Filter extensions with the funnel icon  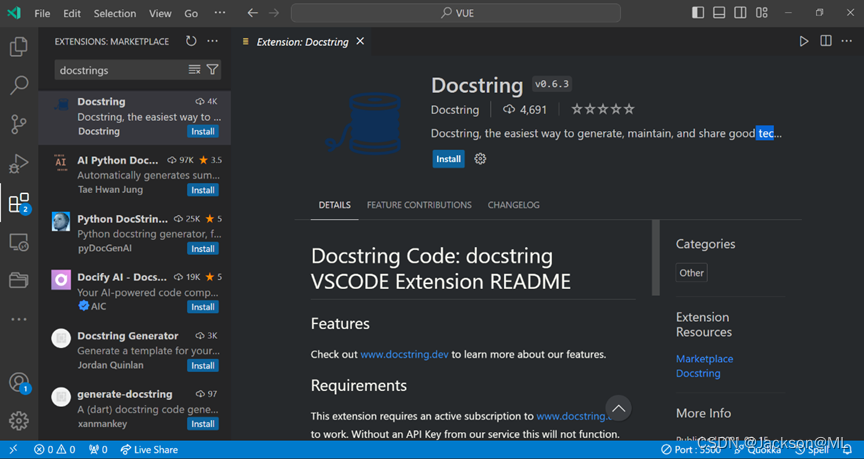point(212,69)
